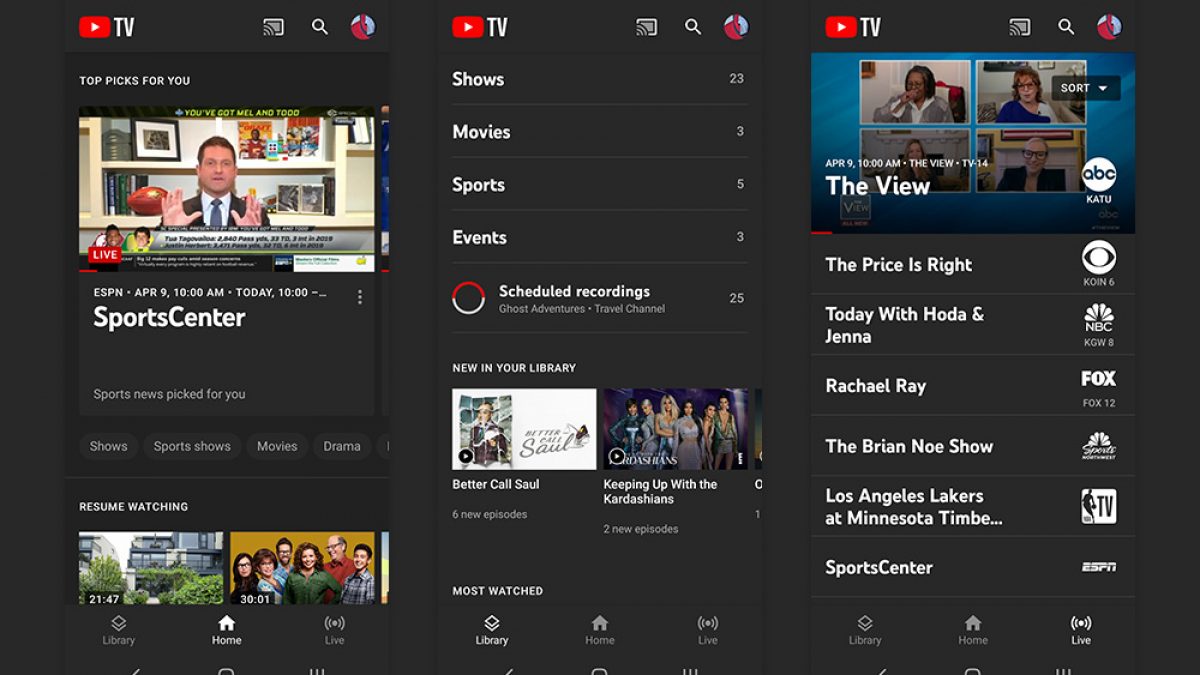Resume the video thumbnail showing 30:01

click(x=302, y=567)
